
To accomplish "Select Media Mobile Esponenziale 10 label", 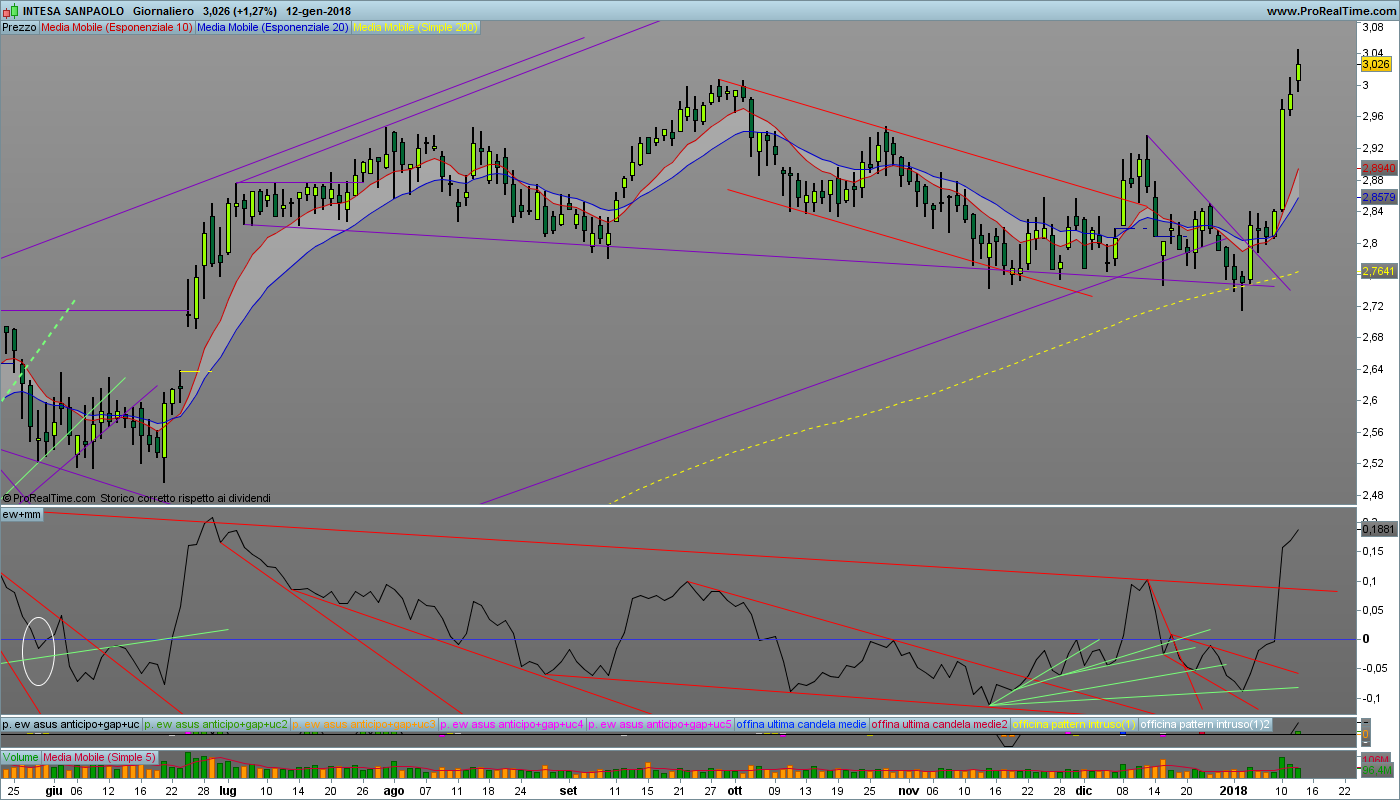I will (117, 28).
